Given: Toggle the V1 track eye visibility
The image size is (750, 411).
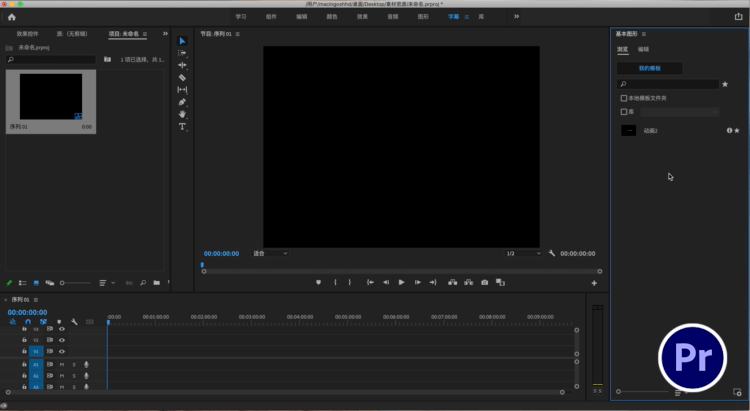Looking at the screenshot, I should tap(62, 351).
